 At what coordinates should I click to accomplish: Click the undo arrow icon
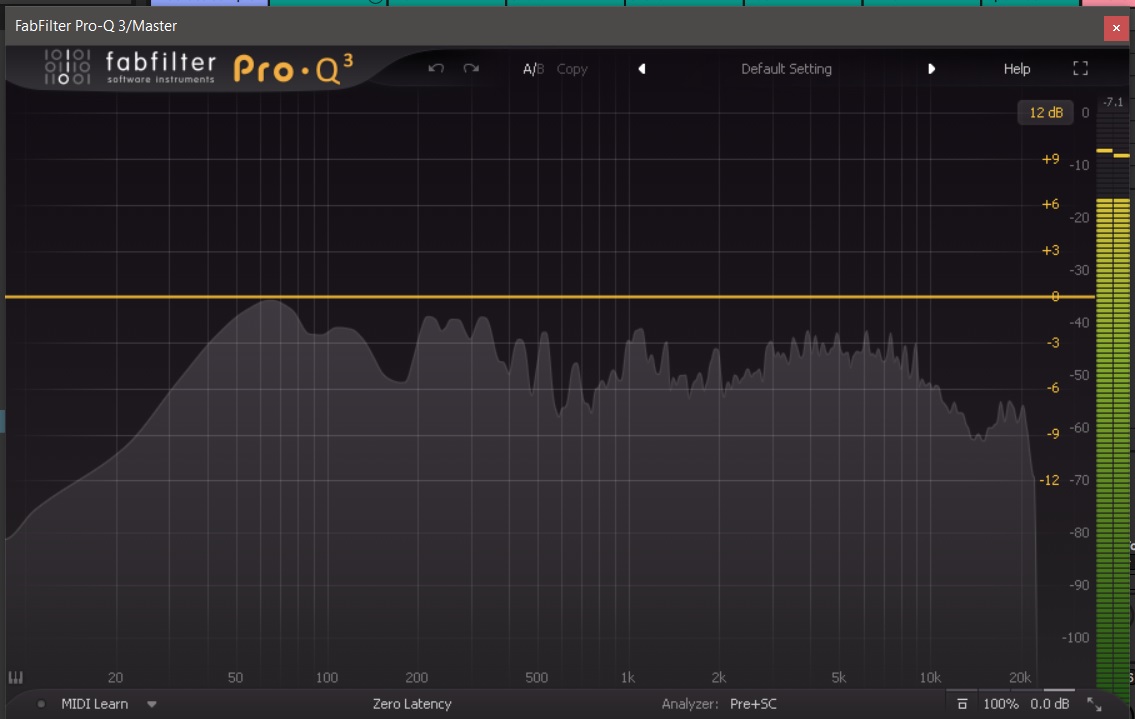(x=436, y=69)
